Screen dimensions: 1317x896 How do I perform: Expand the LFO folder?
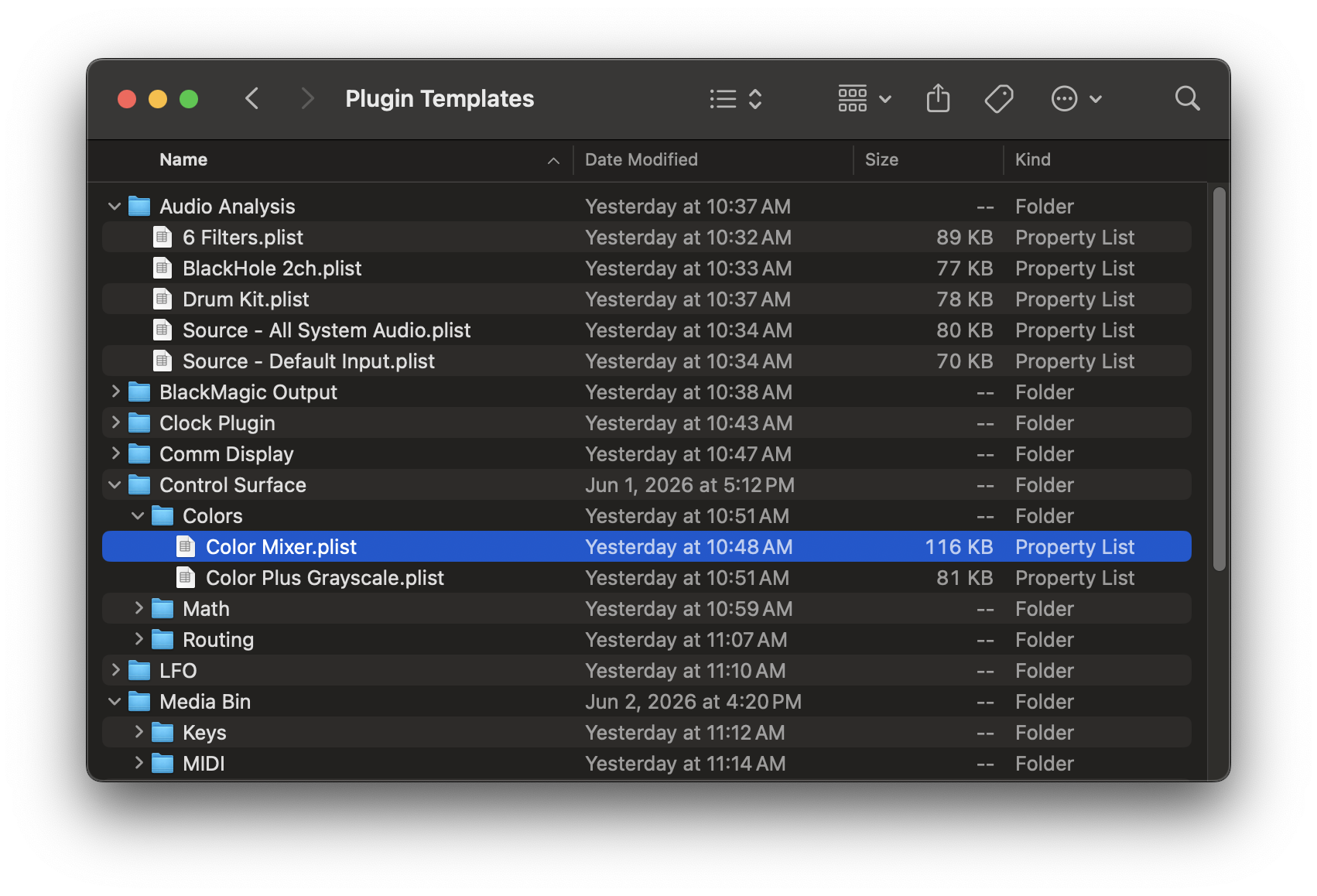point(115,671)
